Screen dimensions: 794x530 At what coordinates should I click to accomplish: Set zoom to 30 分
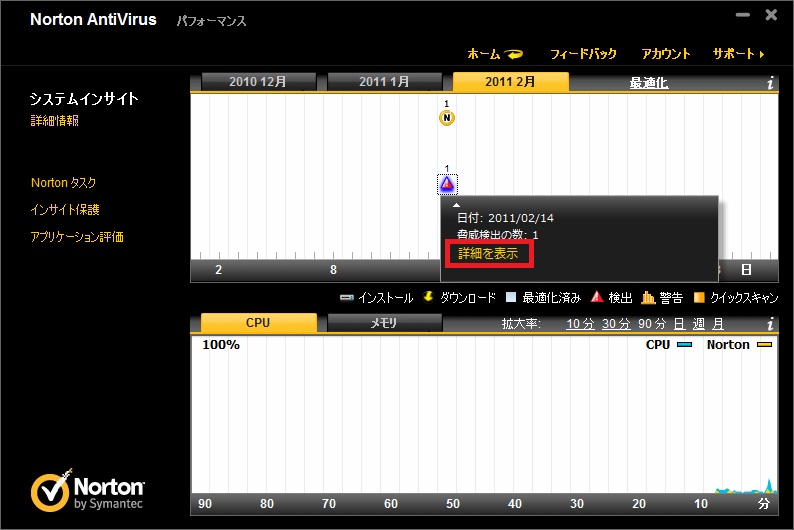tap(616, 324)
